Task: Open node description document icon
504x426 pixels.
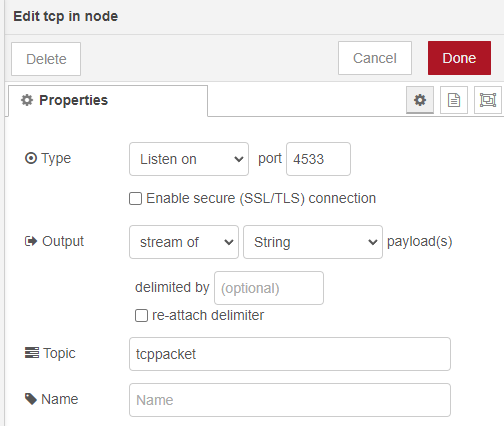Action: [454, 100]
